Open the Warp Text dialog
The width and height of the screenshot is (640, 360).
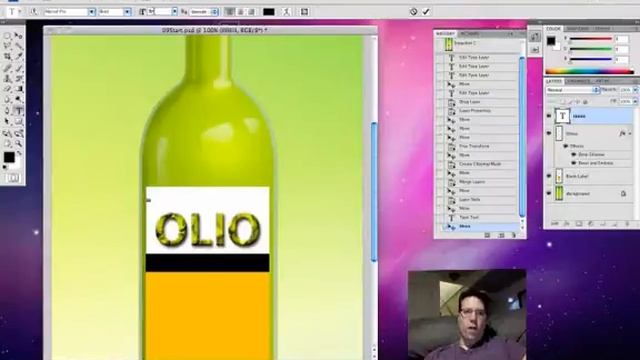coord(287,12)
